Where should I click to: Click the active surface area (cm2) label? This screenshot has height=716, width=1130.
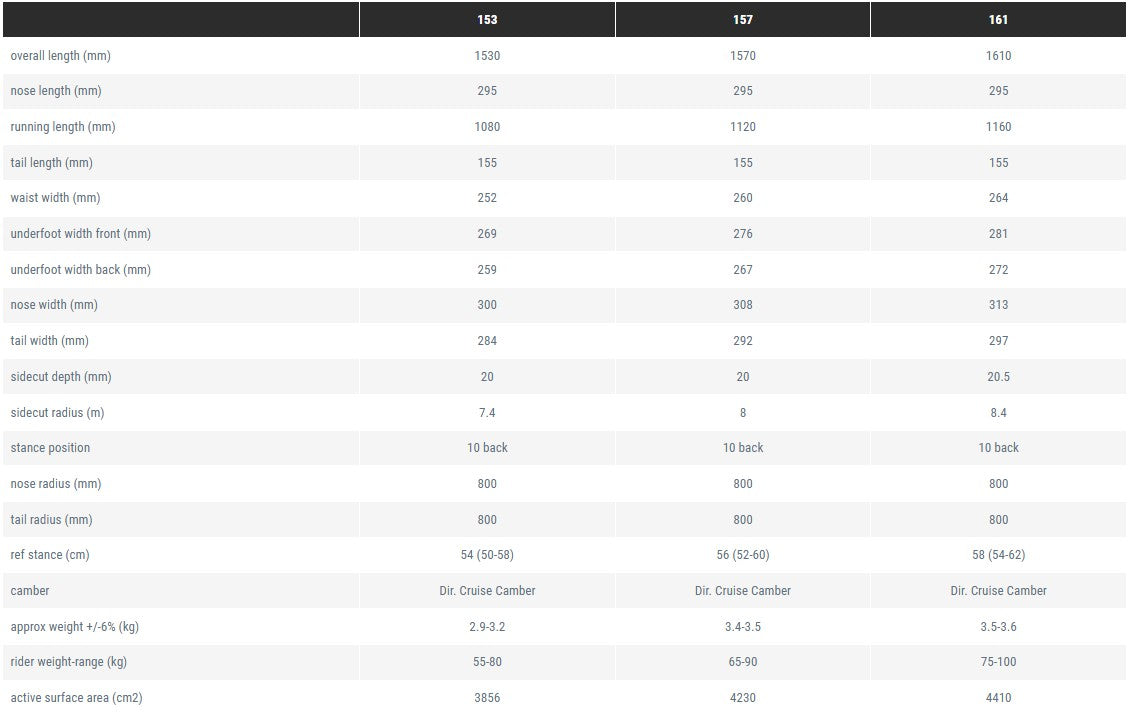click(x=76, y=698)
